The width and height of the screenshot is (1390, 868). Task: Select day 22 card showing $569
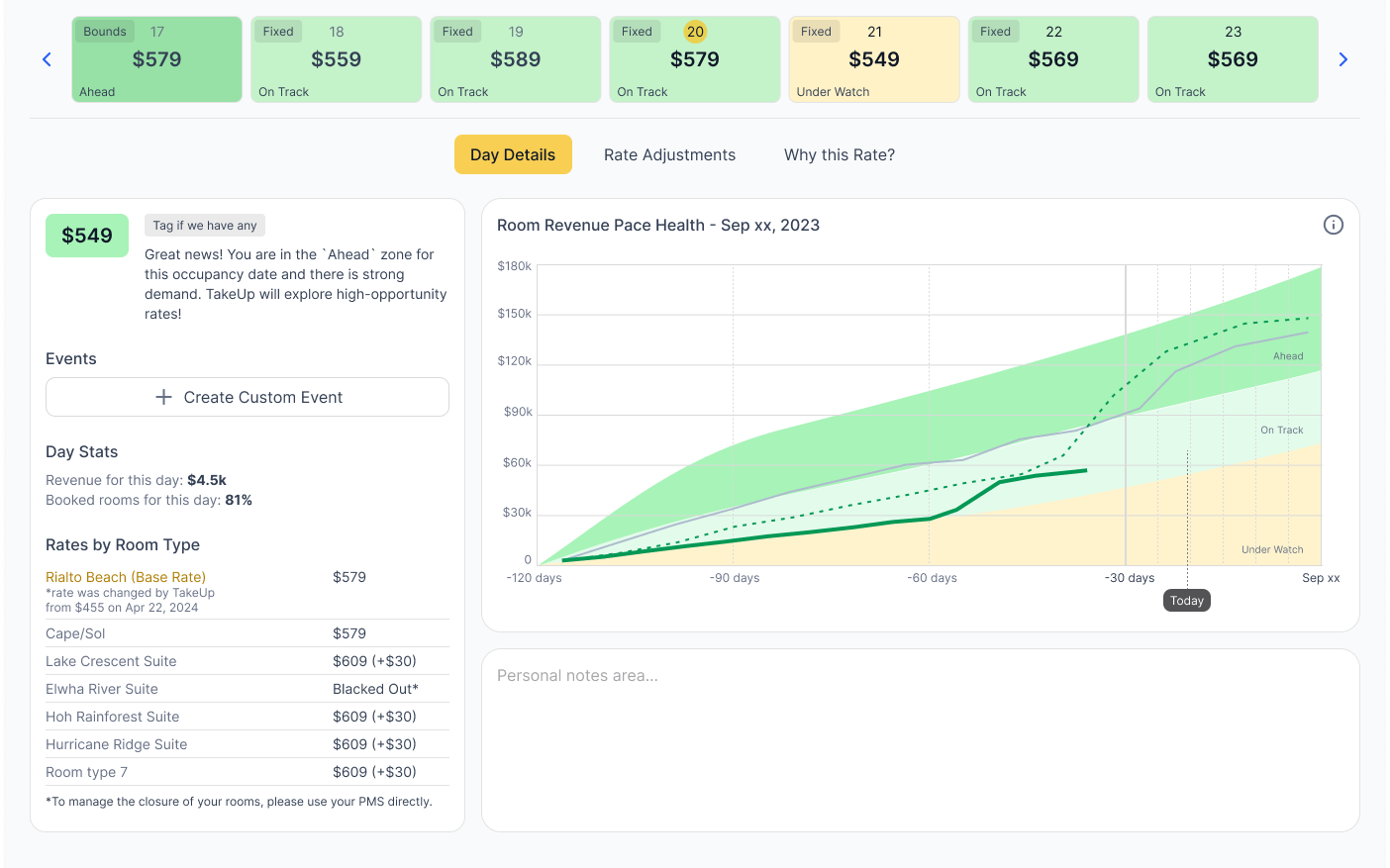(1052, 59)
